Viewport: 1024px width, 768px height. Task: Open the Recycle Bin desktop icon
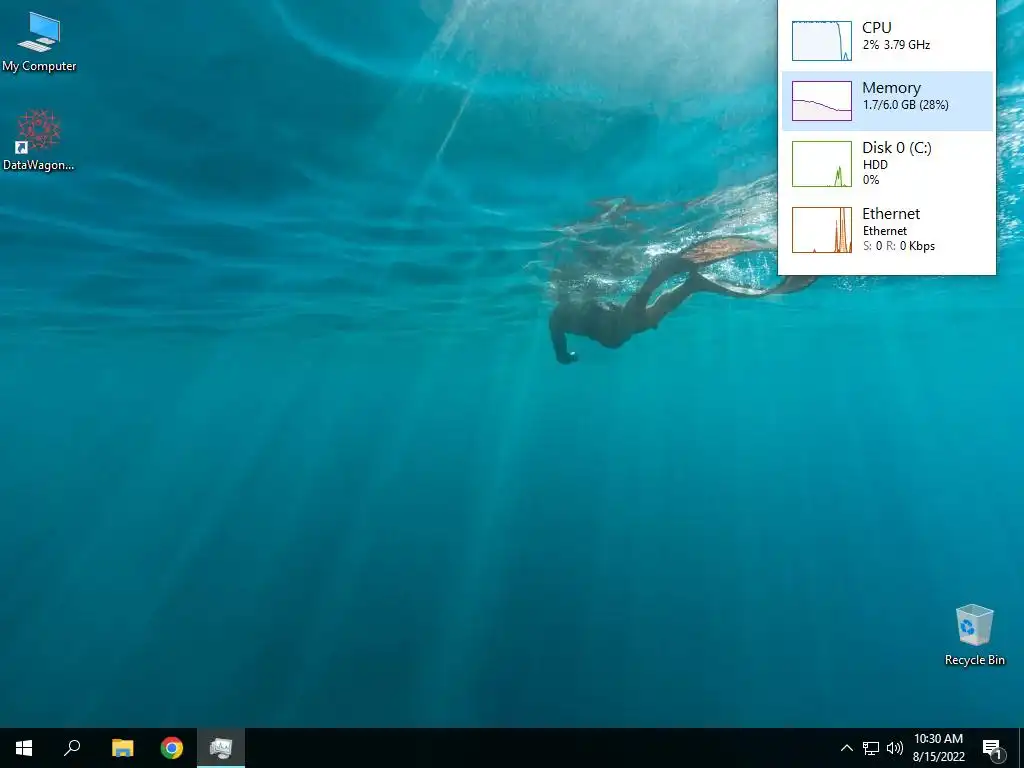(974, 635)
